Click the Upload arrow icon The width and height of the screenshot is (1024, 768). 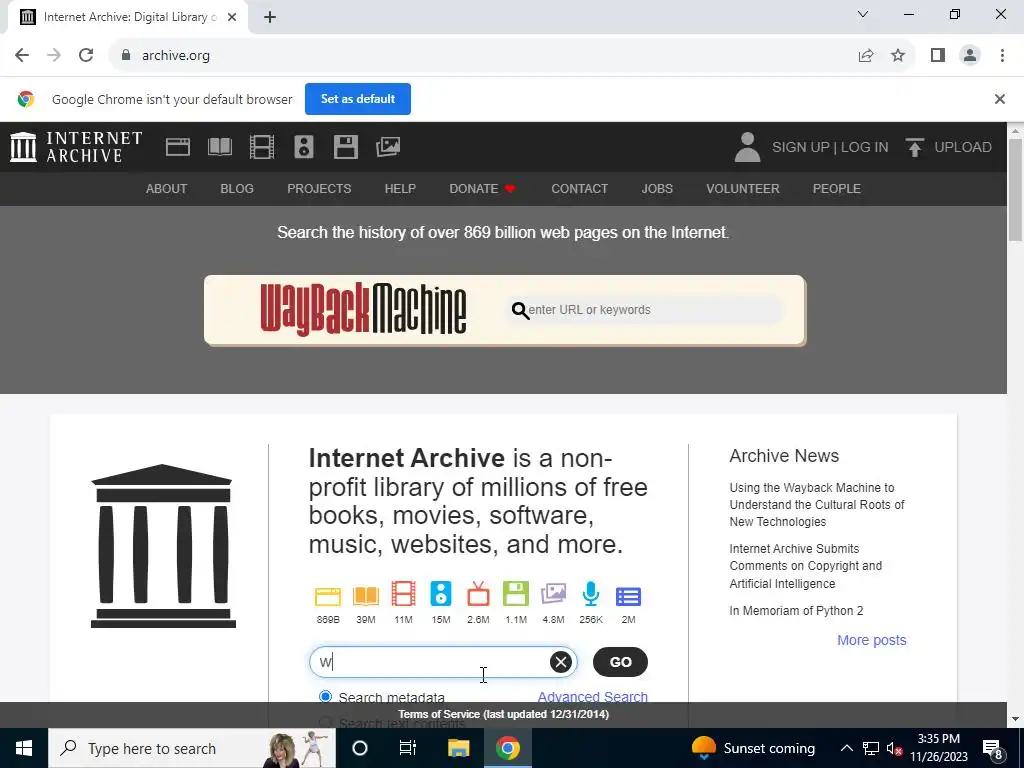click(914, 147)
